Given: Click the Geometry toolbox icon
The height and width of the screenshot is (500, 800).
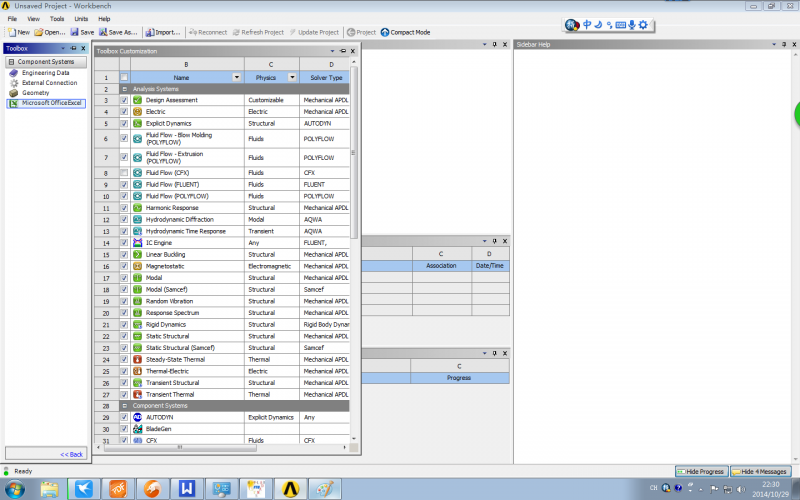Looking at the screenshot, I should click(14, 93).
